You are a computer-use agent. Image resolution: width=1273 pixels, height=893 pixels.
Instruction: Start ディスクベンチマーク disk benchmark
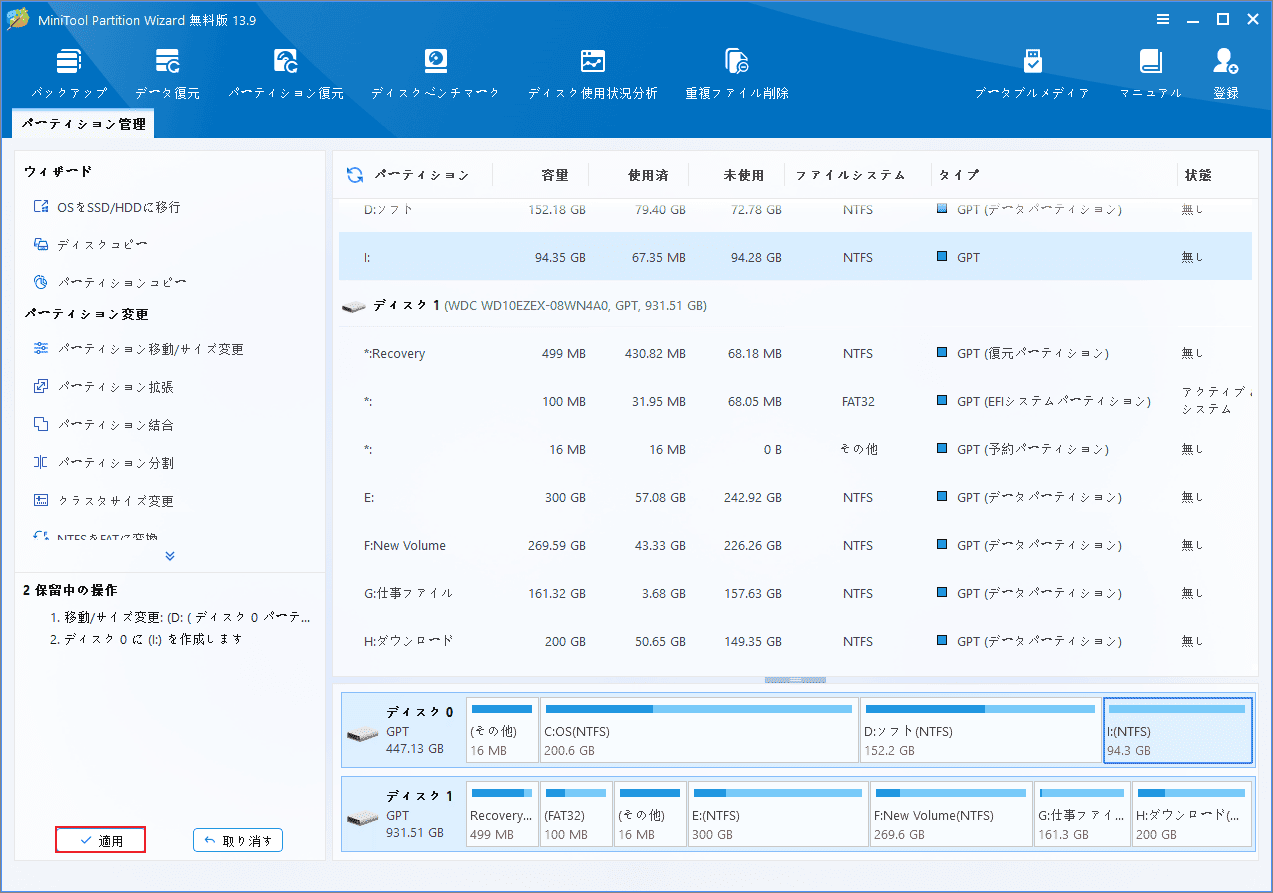click(x=435, y=74)
